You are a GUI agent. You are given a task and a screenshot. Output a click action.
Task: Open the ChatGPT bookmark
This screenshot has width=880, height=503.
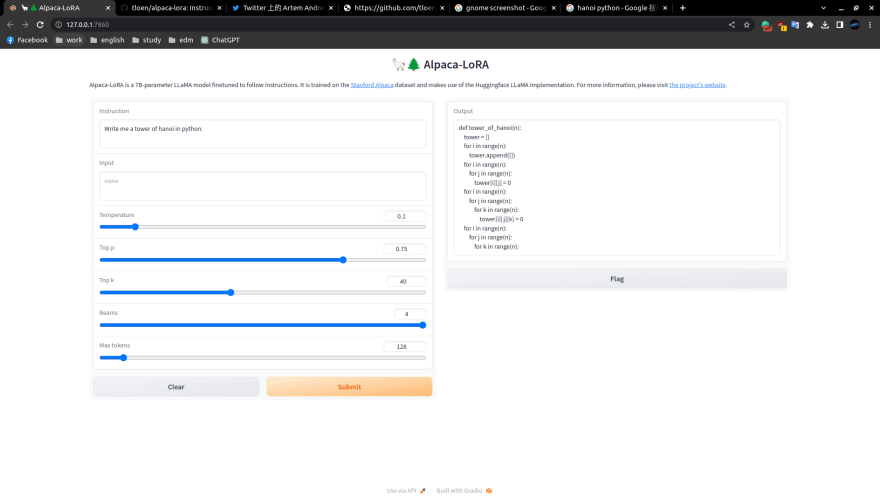pos(221,40)
